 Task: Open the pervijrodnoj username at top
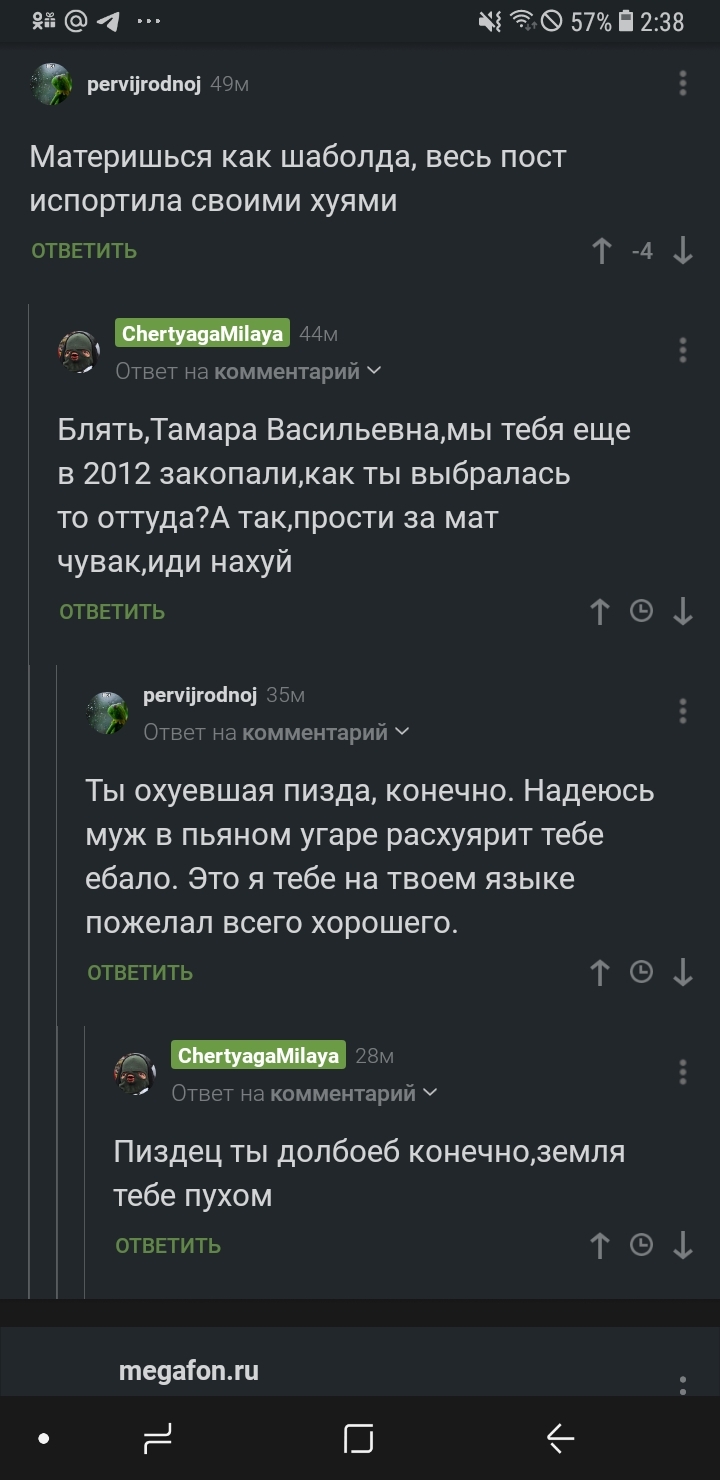click(x=145, y=85)
